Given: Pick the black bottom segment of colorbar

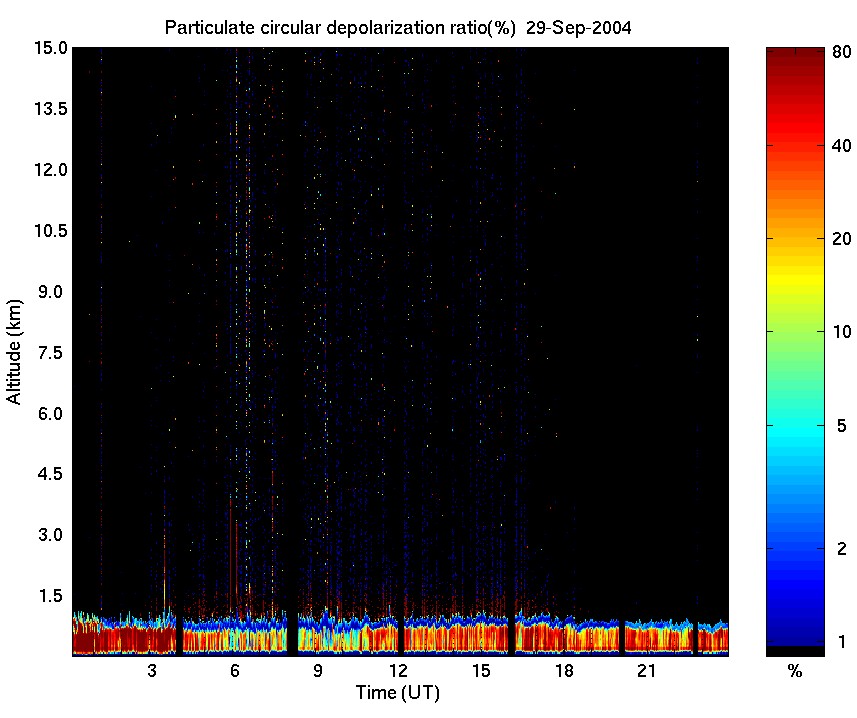Looking at the screenshot, I should click(795, 651).
